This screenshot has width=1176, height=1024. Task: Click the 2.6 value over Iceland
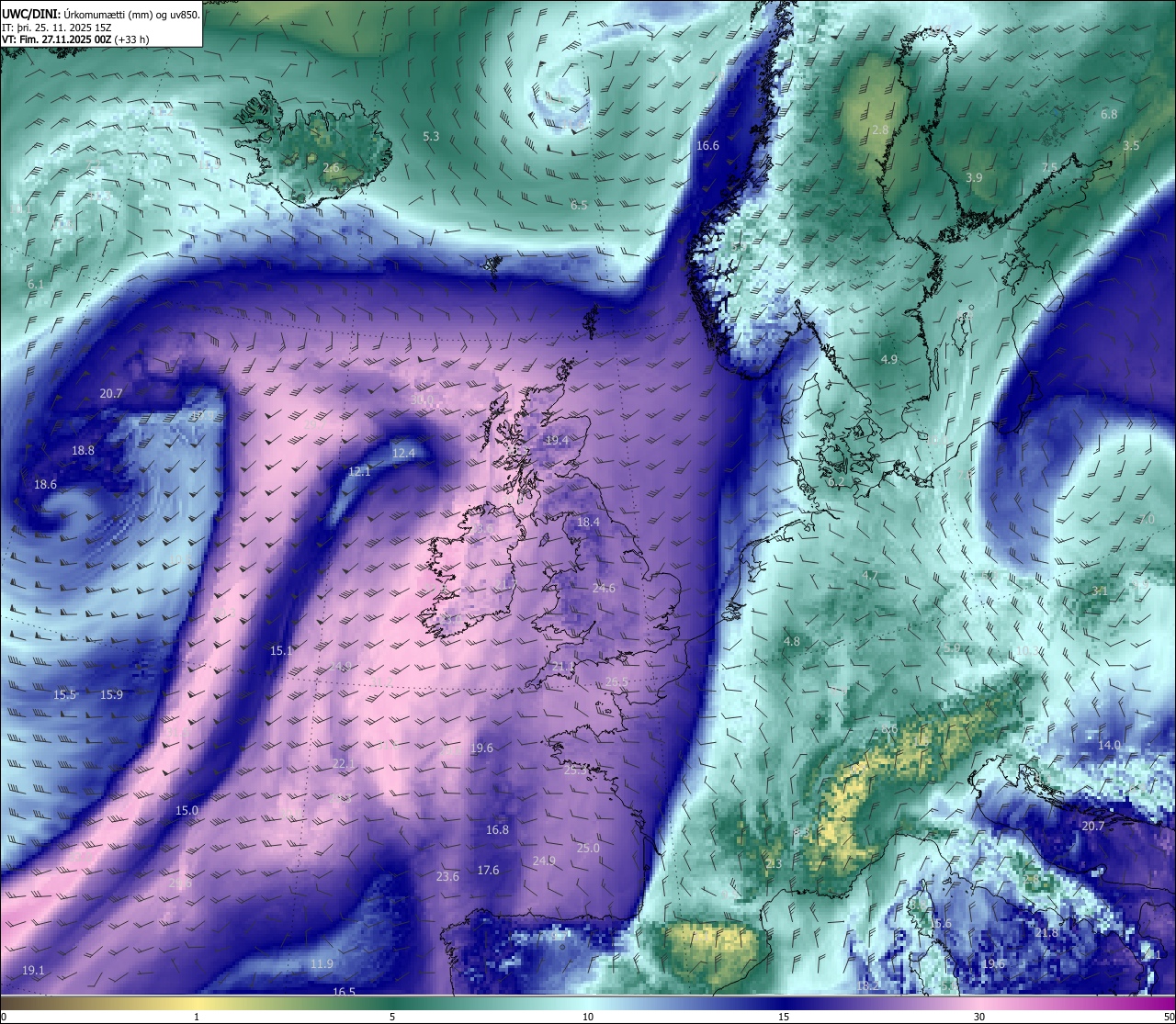tap(332, 168)
